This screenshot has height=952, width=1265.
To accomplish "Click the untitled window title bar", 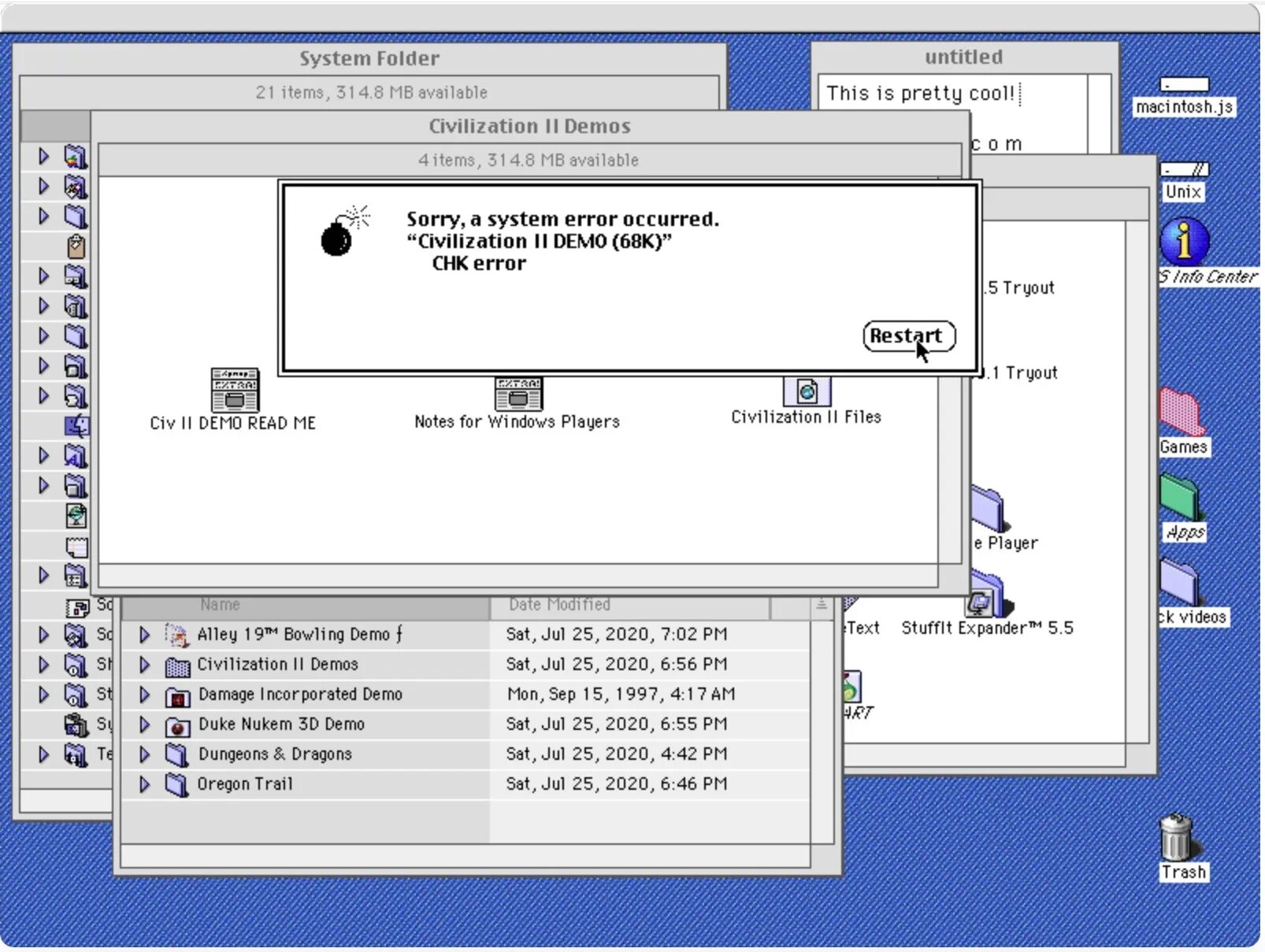I will (x=964, y=57).
